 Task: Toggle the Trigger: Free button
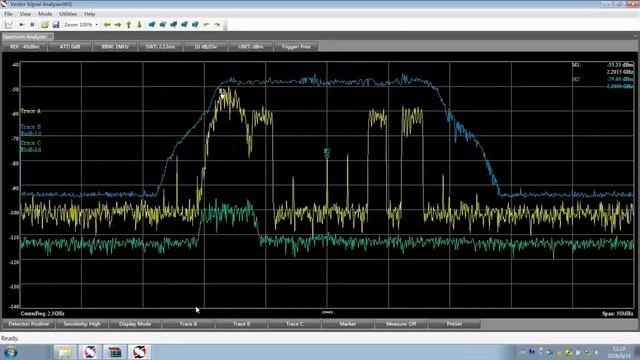pos(296,47)
